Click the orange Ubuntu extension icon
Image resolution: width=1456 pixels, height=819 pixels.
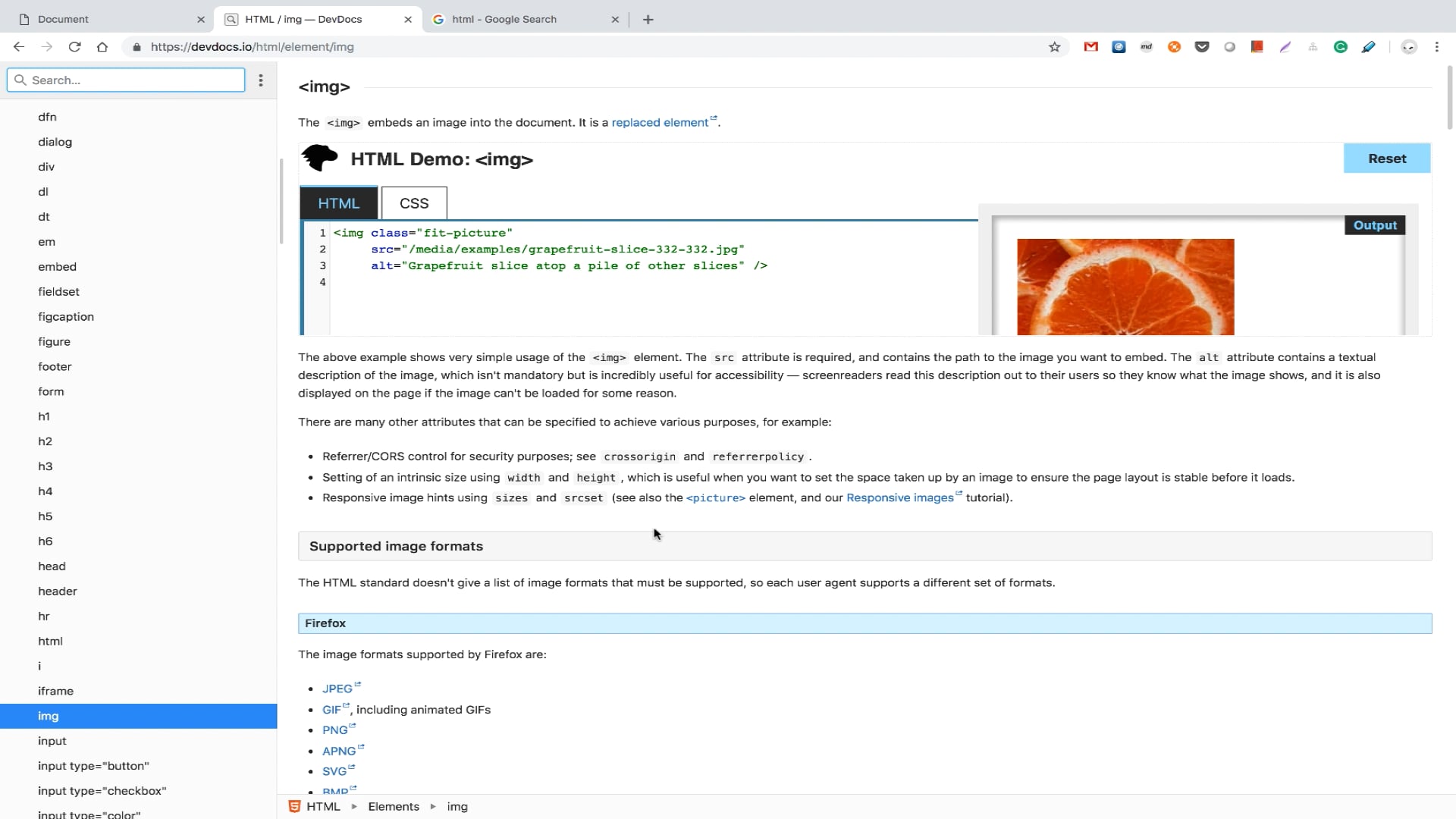[x=1175, y=46]
